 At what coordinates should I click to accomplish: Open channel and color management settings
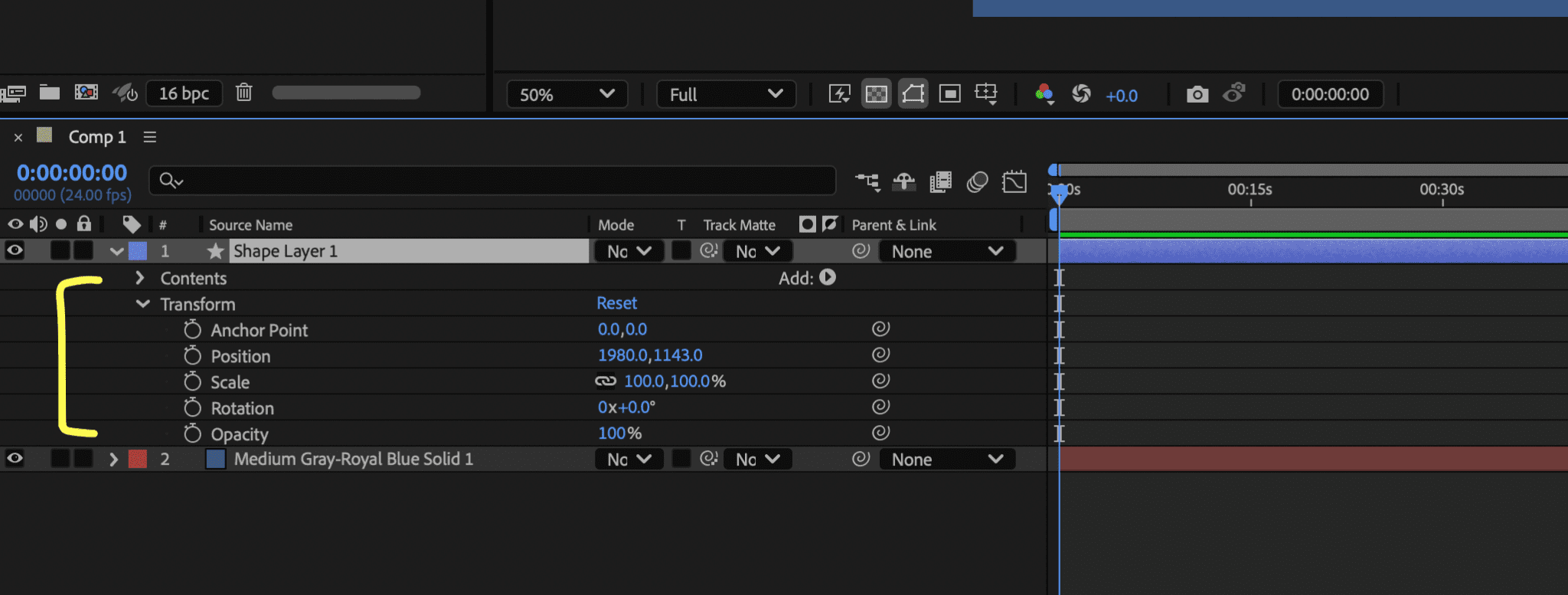click(1044, 94)
